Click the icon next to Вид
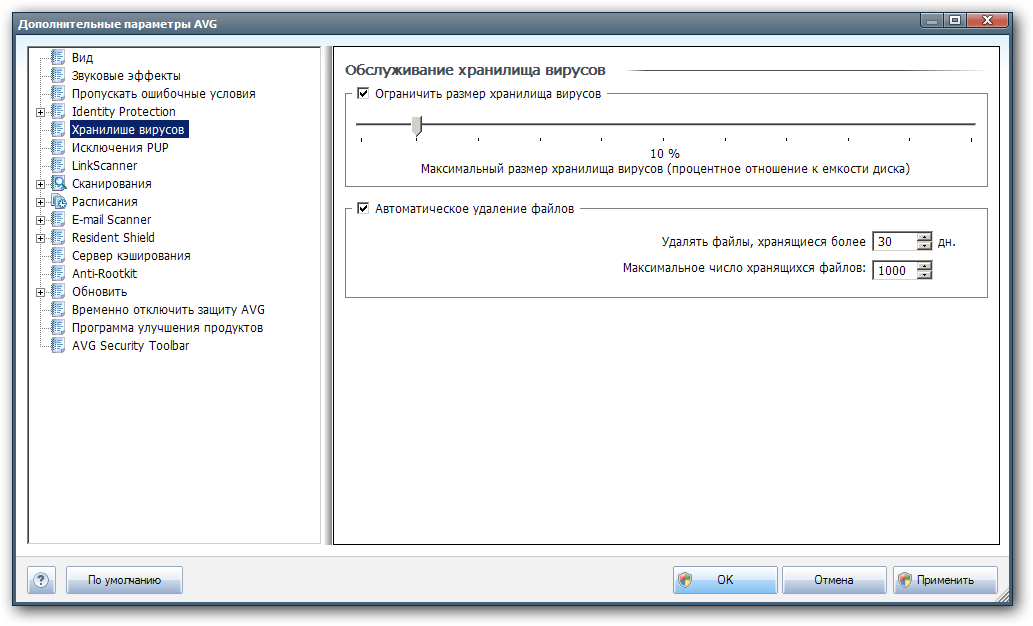Screen dimensions: 1033x626 pyautogui.click(x=58, y=57)
